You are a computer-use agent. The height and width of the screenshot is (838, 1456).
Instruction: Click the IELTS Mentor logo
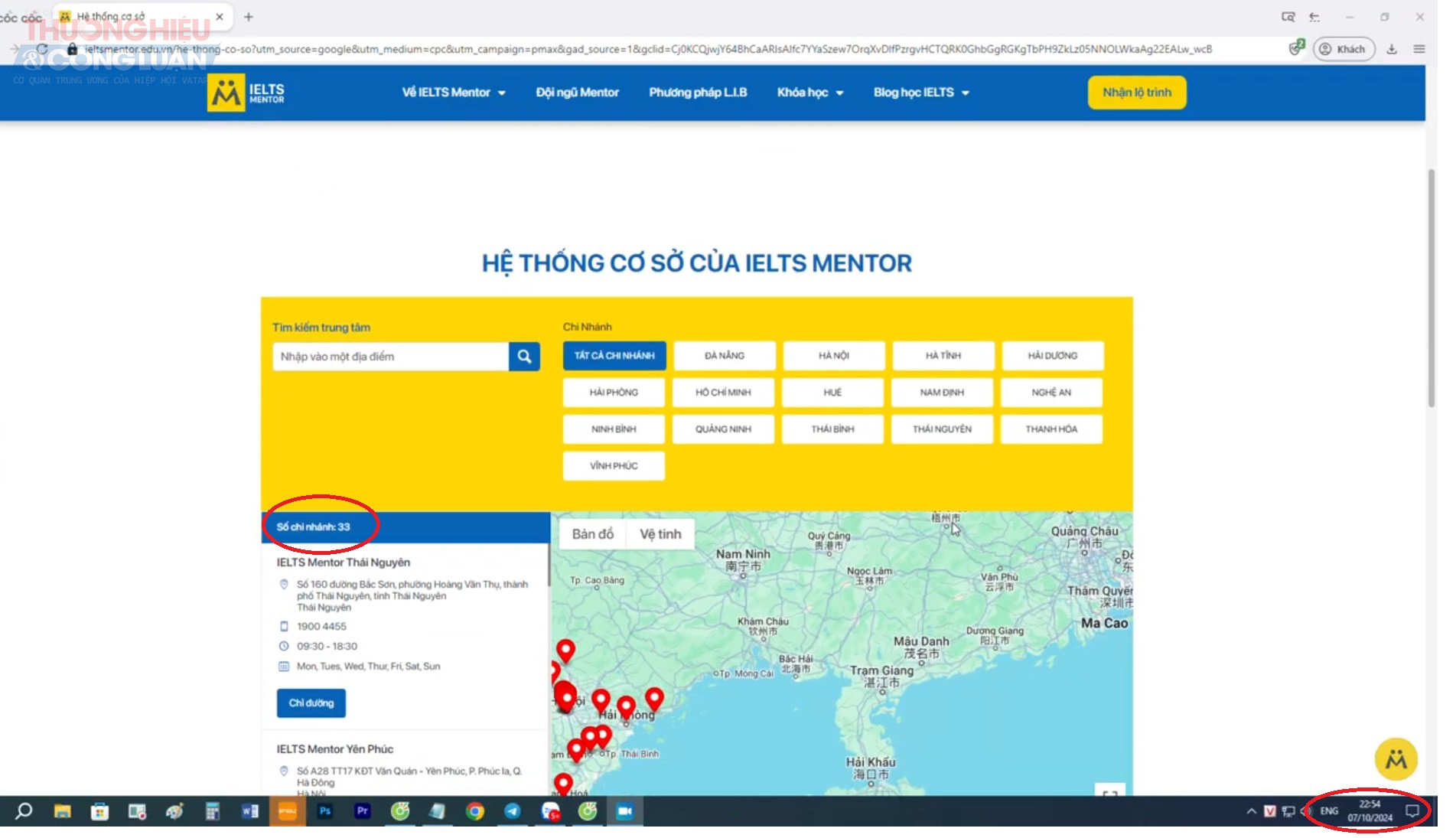(246, 93)
